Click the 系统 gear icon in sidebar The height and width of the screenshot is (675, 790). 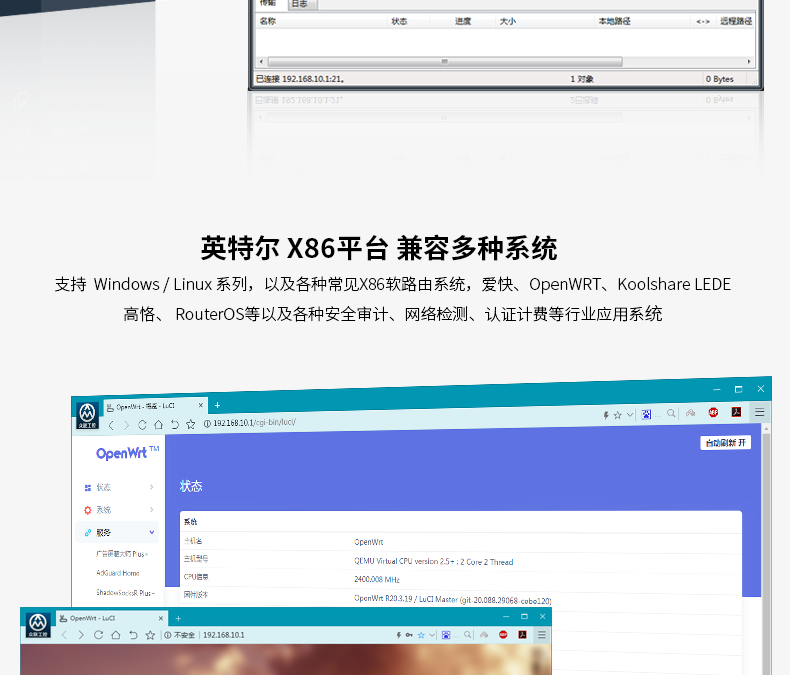88,510
